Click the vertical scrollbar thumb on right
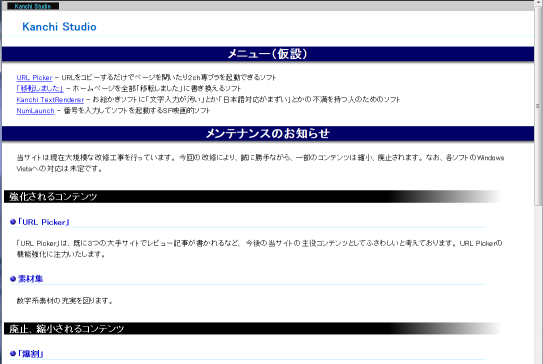The height and width of the screenshot is (364, 543). click(538, 106)
